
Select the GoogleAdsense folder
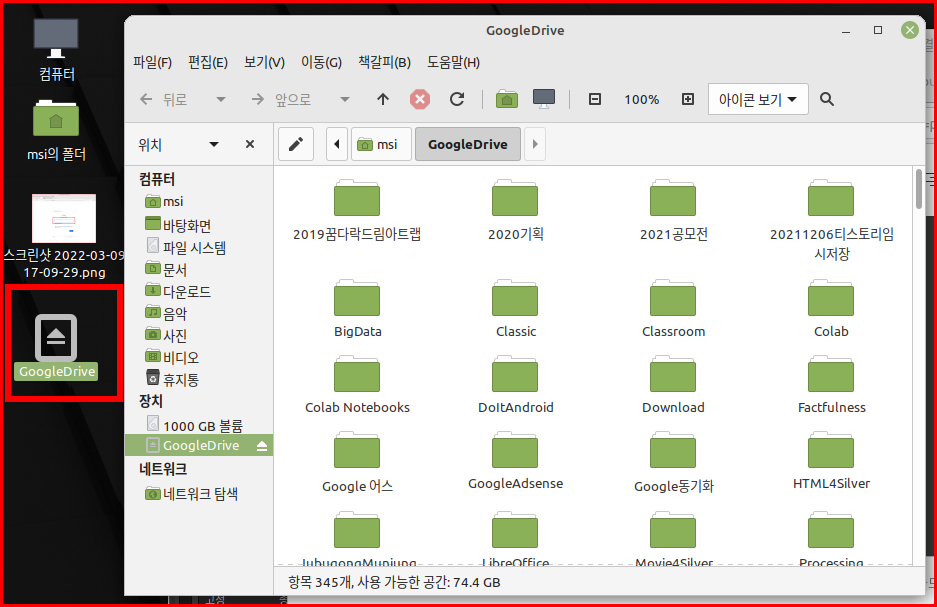pos(515,461)
